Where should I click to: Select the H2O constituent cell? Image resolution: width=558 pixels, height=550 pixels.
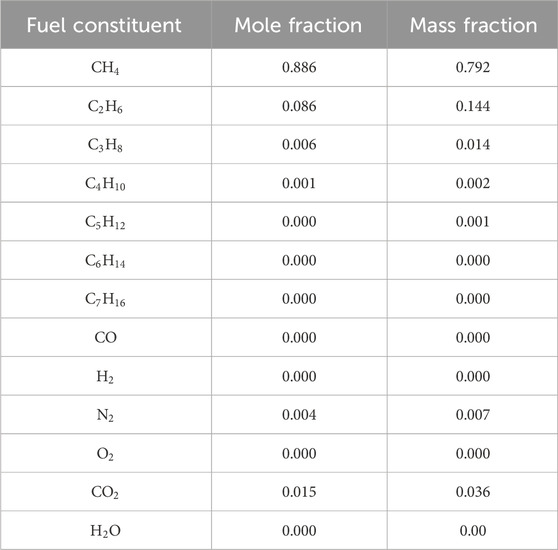pyautogui.click(x=105, y=530)
